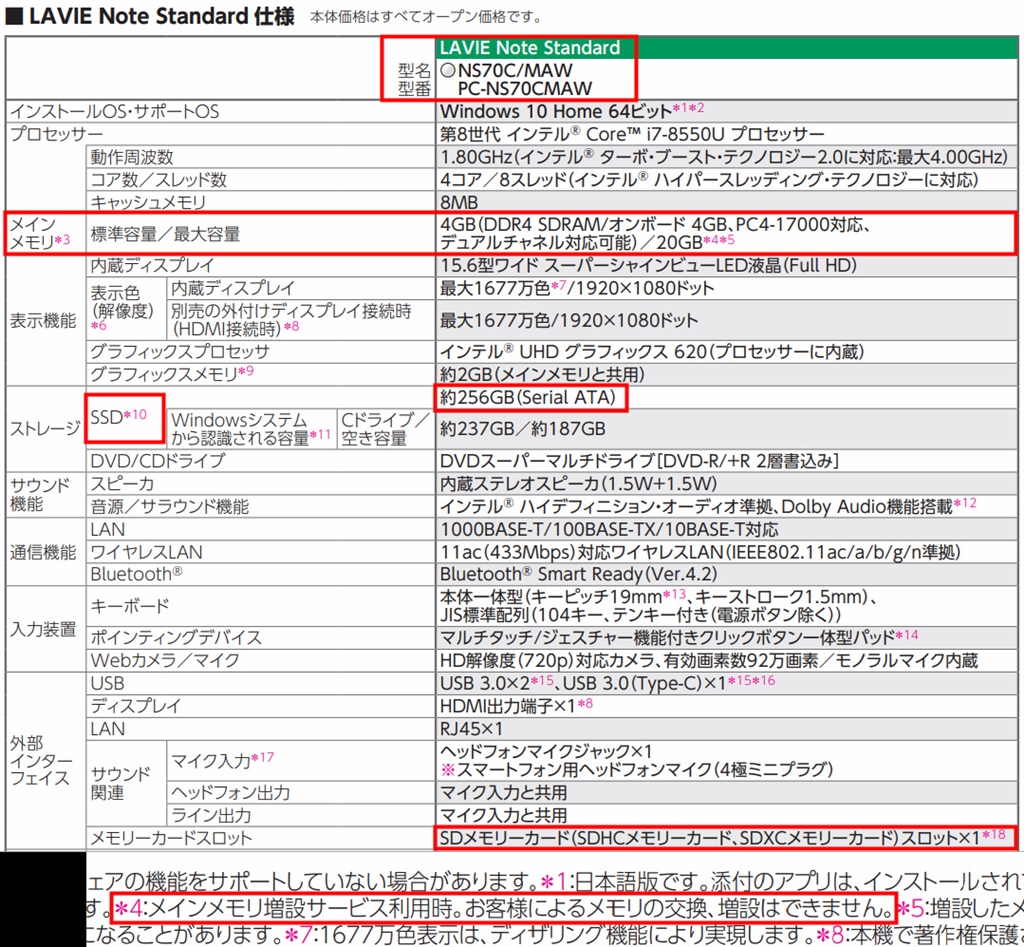Viewport: 1024px width, 947px height.
Task: Select the model number 'PC-NS70CMAW'
Action: tap(524, 88)
